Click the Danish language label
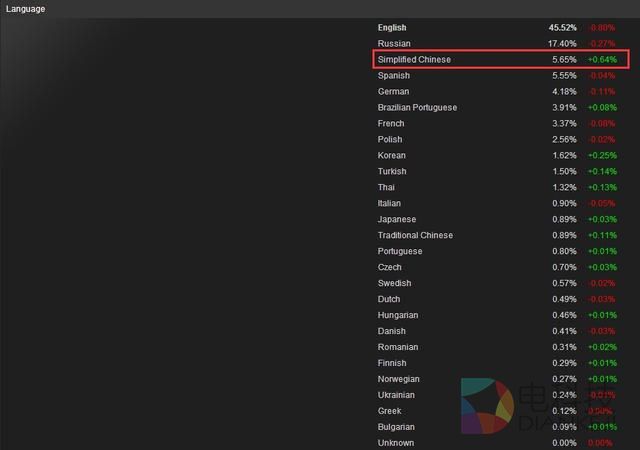The height and width of the screenshot is (450, 640). coord(391,331)
